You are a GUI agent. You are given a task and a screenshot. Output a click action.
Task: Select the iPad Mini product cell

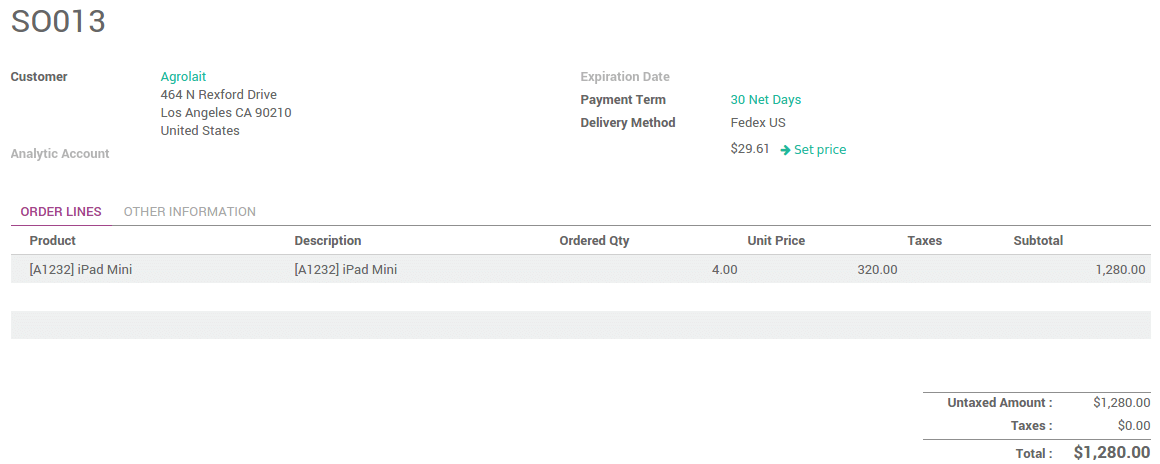pyautogui.click(x=80, y=270)
